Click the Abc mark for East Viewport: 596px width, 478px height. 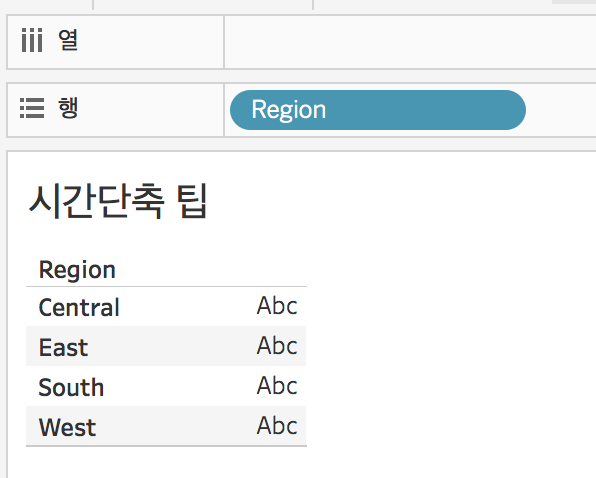(277, 345)
